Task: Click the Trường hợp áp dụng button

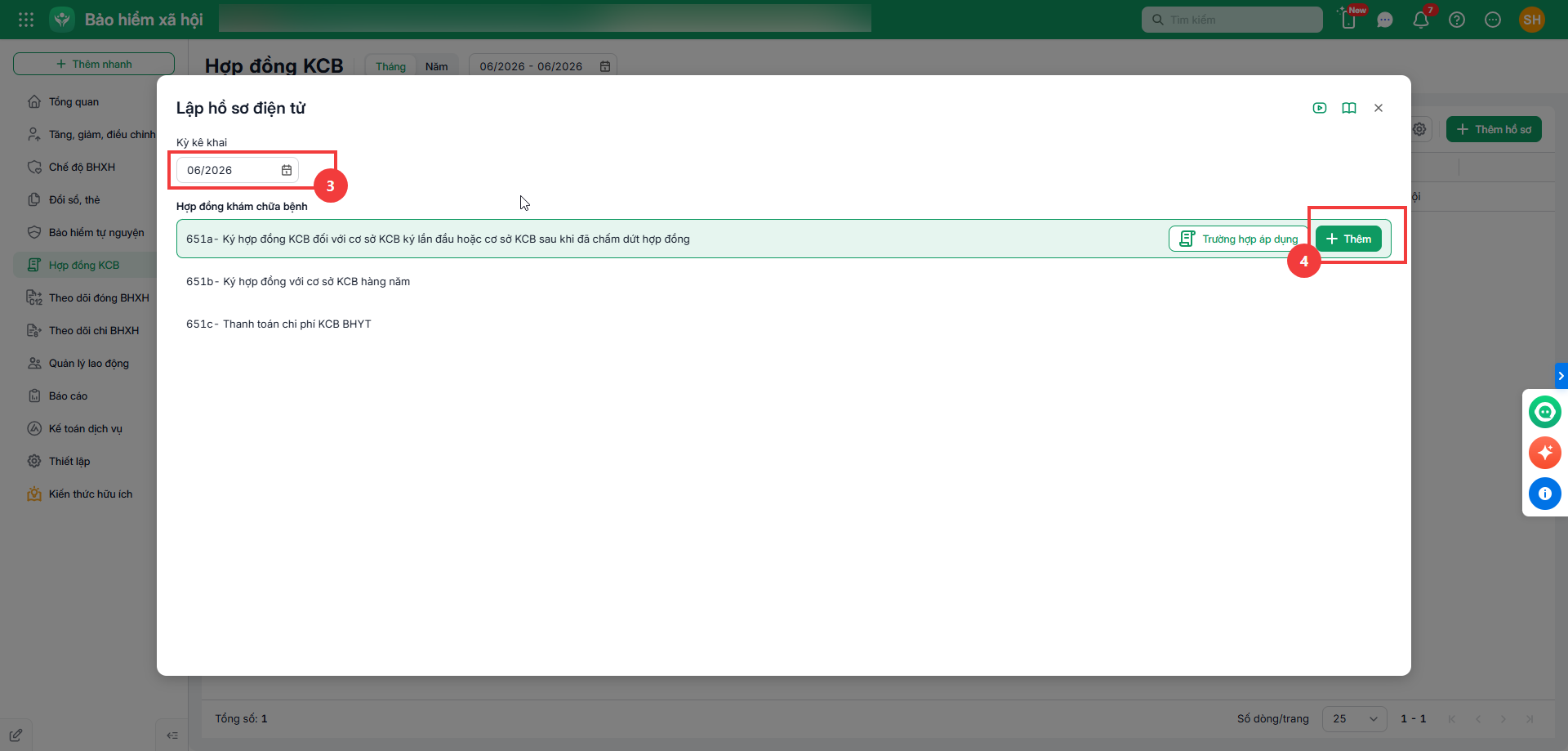Action: [x=1238, y=239]
